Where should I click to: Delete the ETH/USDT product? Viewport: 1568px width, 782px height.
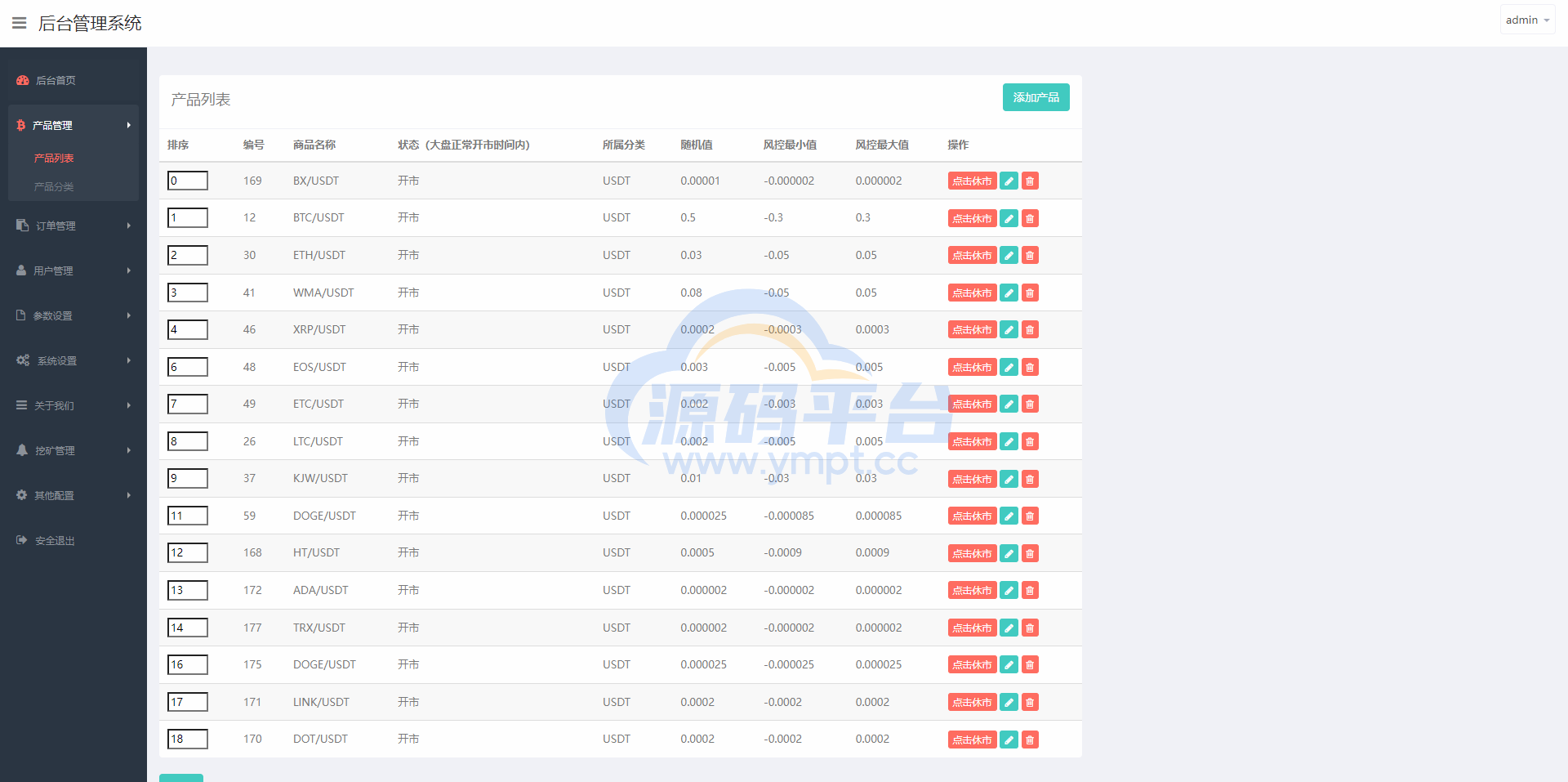click(x=1030, y=255)
